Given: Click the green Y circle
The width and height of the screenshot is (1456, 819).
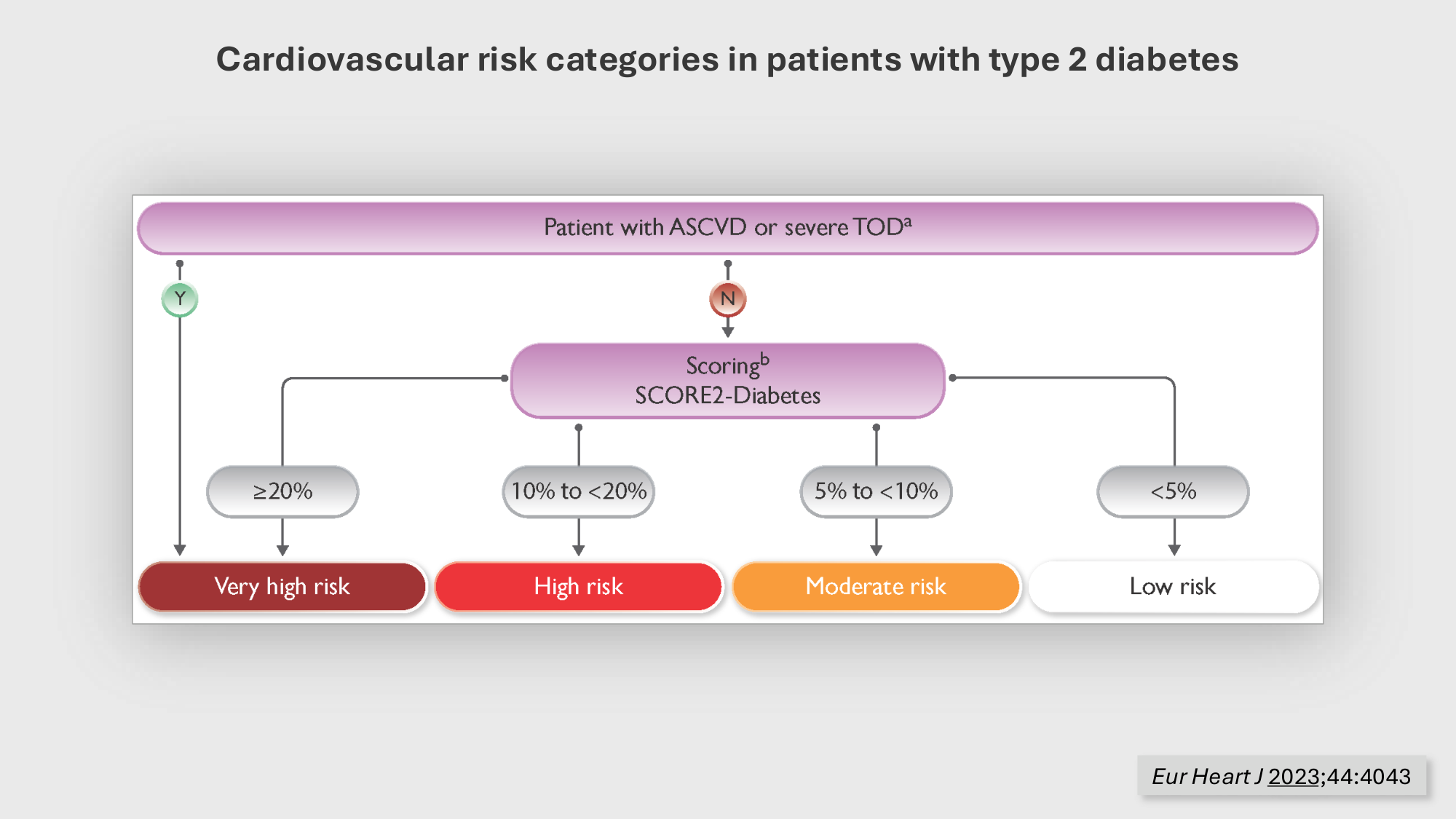Looking at the screenshot, I should pos(180,298).
